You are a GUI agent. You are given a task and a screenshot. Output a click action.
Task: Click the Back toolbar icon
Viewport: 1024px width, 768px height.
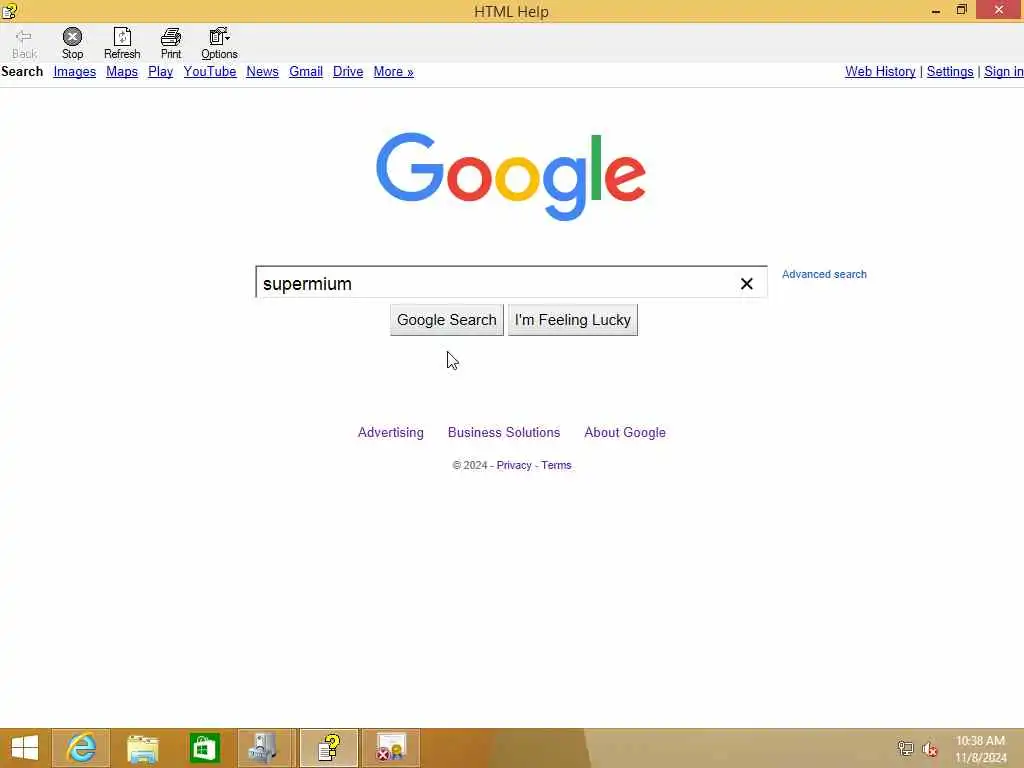point(24,43)
